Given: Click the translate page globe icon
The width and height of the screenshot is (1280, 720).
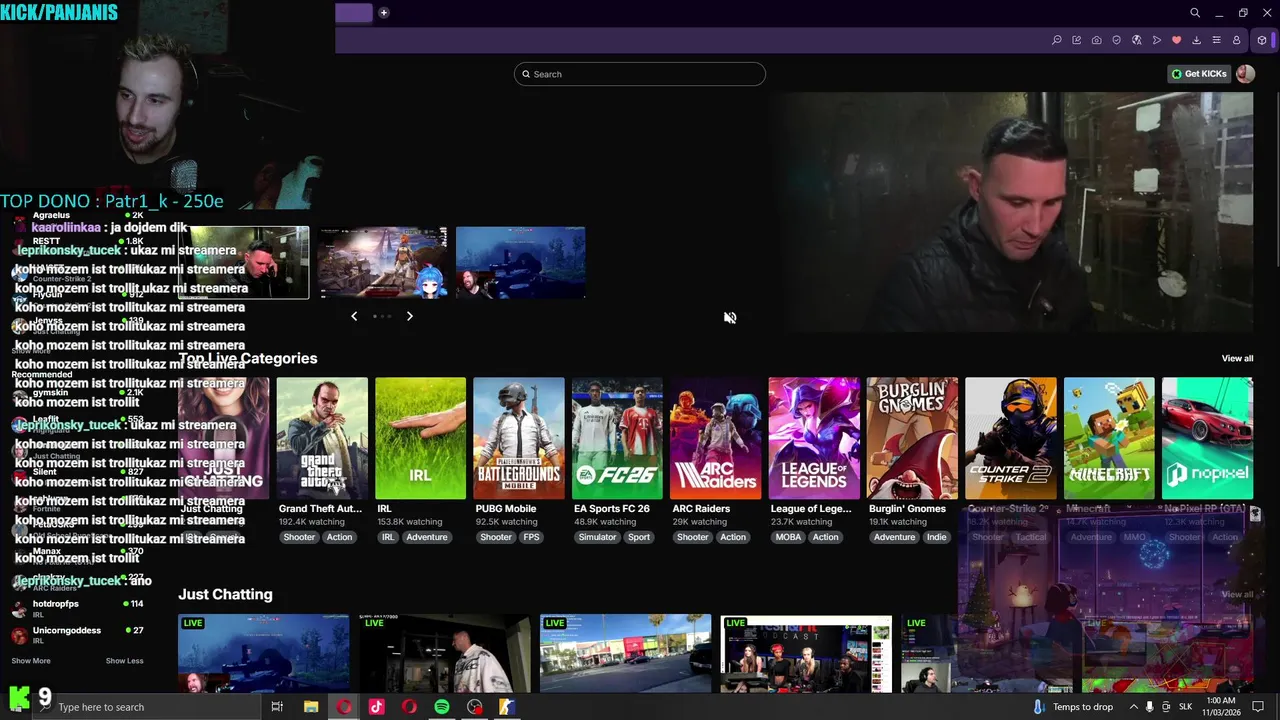Looking at the screenshot, I should coord(1137,40).
